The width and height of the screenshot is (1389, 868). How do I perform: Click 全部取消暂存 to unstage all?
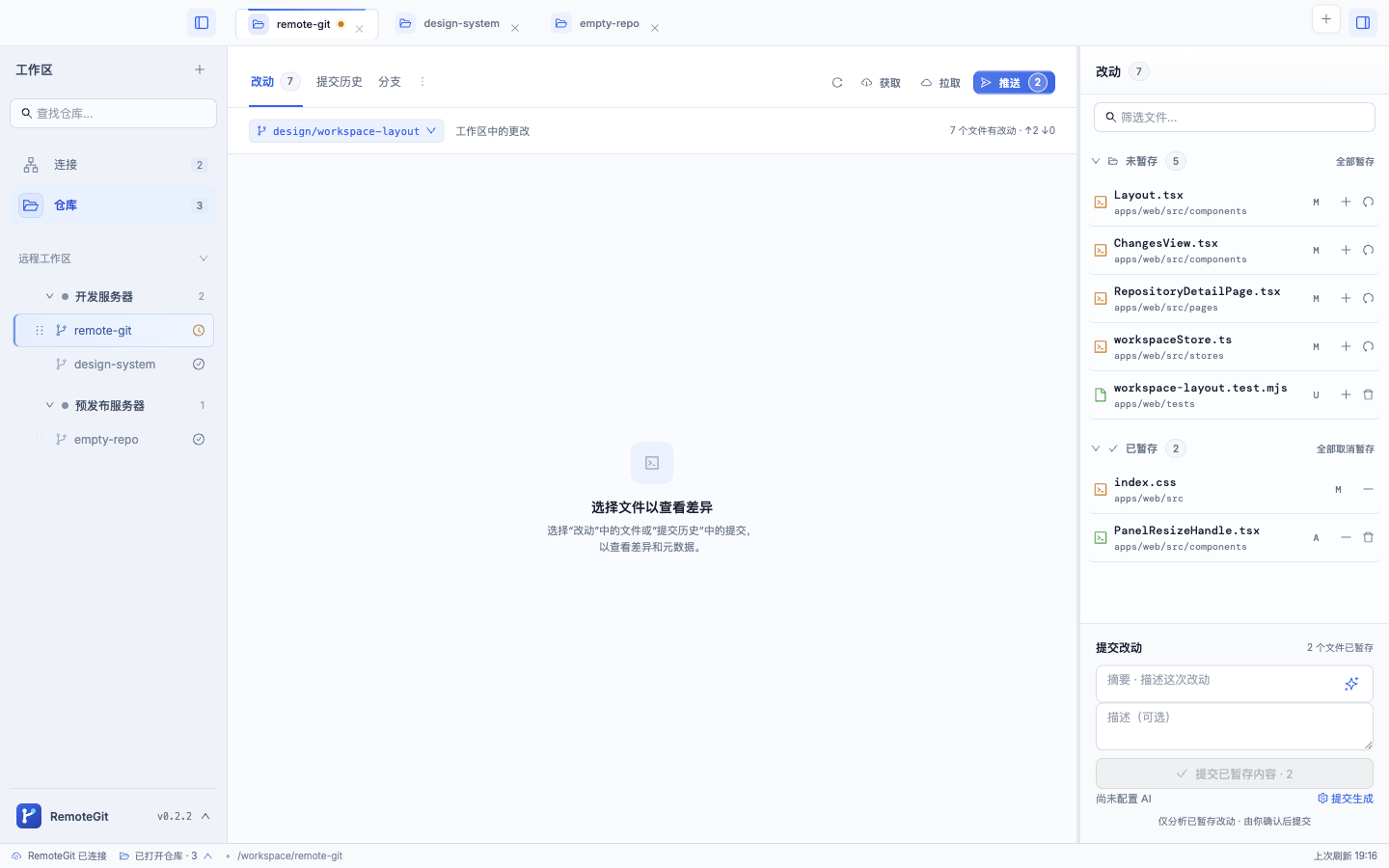1346,449
